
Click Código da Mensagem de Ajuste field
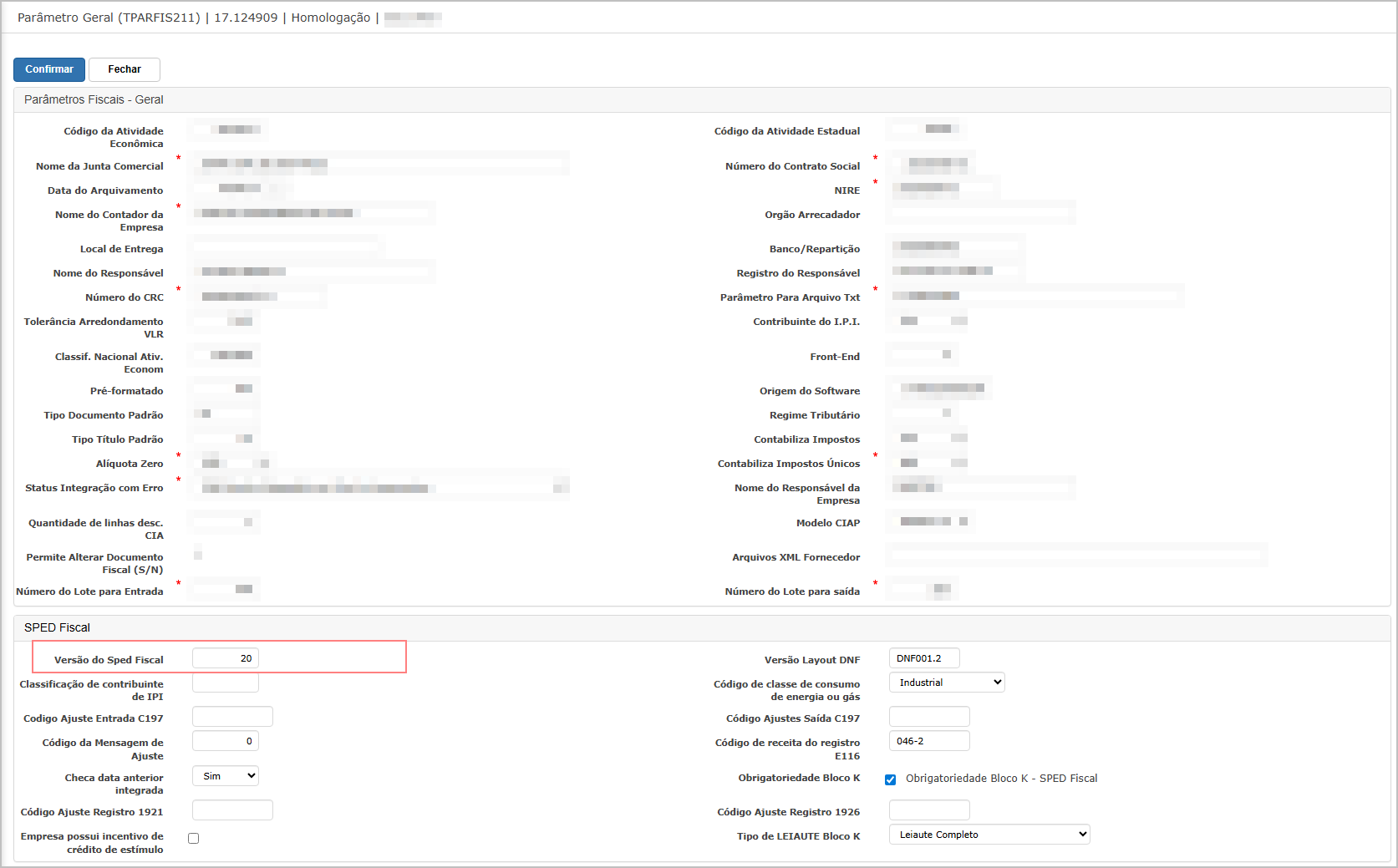pos(226,741)
